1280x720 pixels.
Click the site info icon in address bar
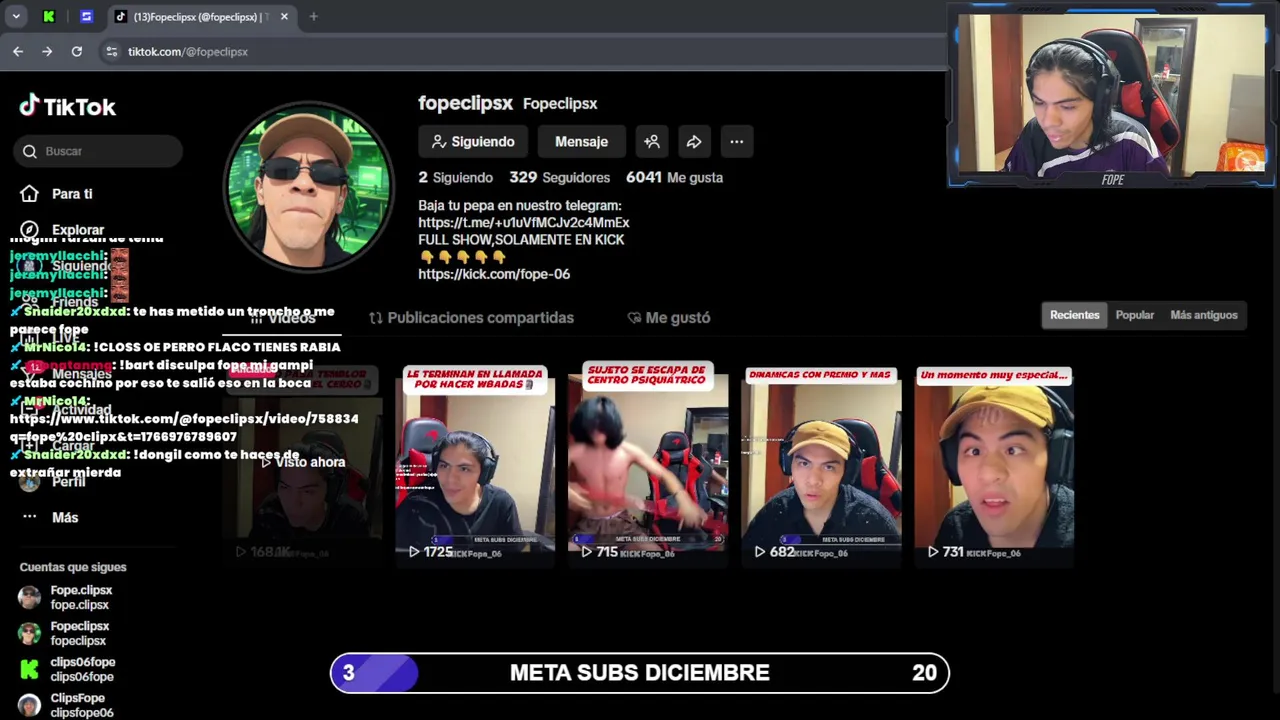click(111, 51)
